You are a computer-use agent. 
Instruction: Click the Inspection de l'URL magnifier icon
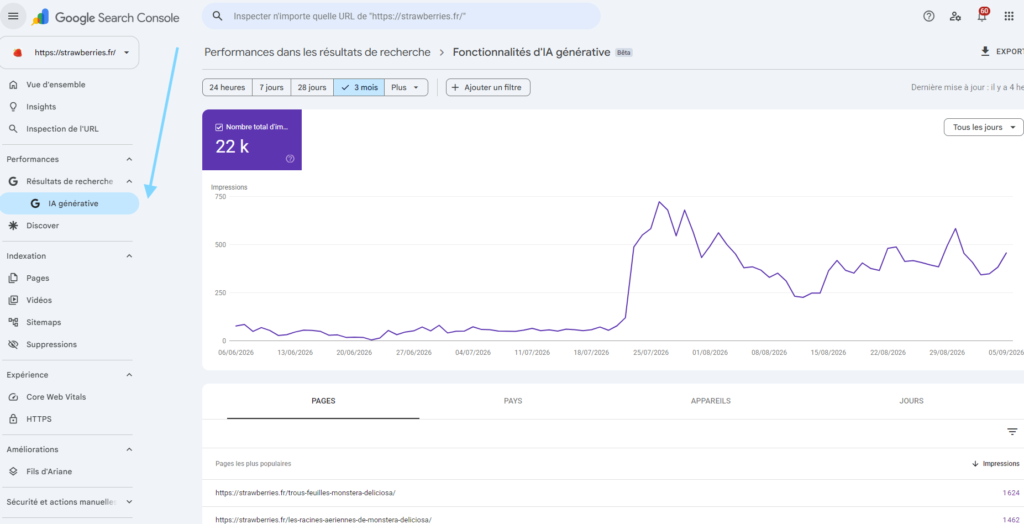(x=13, y=129)
